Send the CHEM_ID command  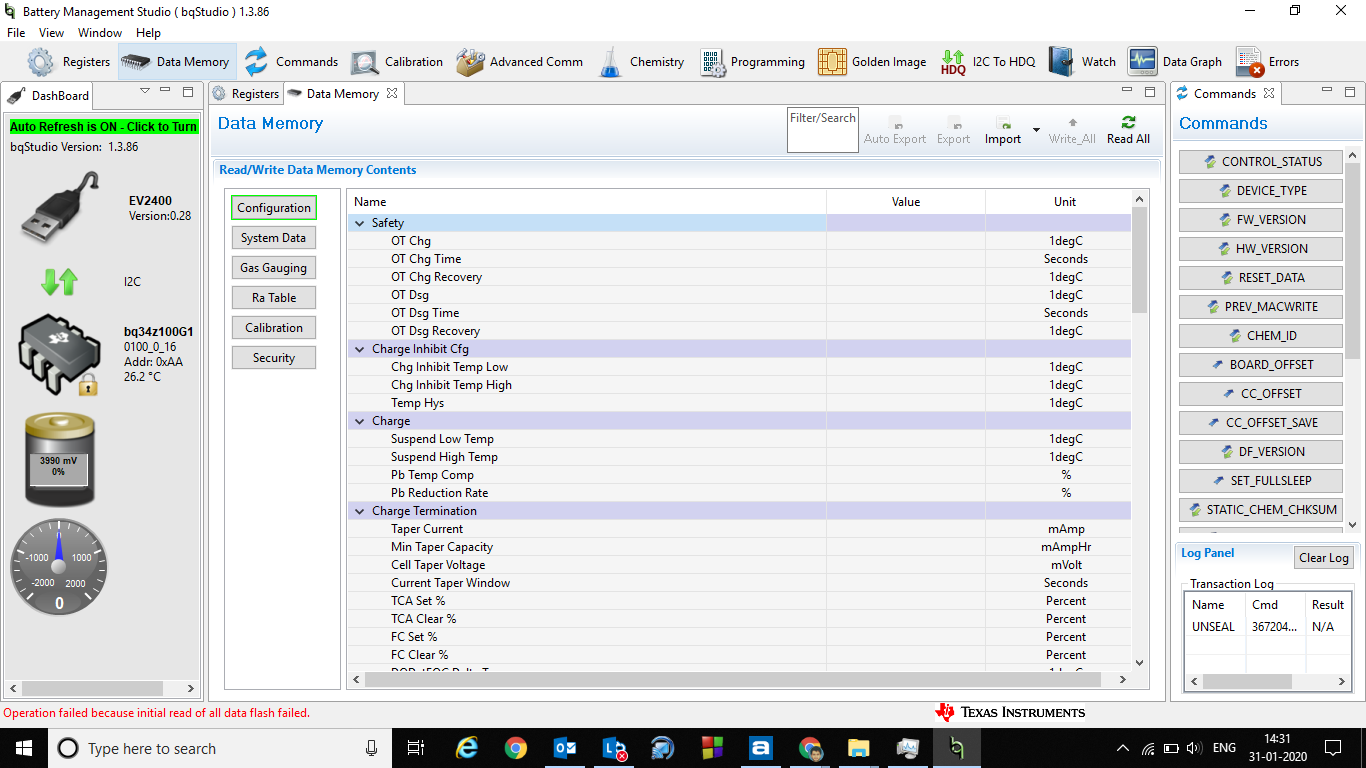[1260, 336]
